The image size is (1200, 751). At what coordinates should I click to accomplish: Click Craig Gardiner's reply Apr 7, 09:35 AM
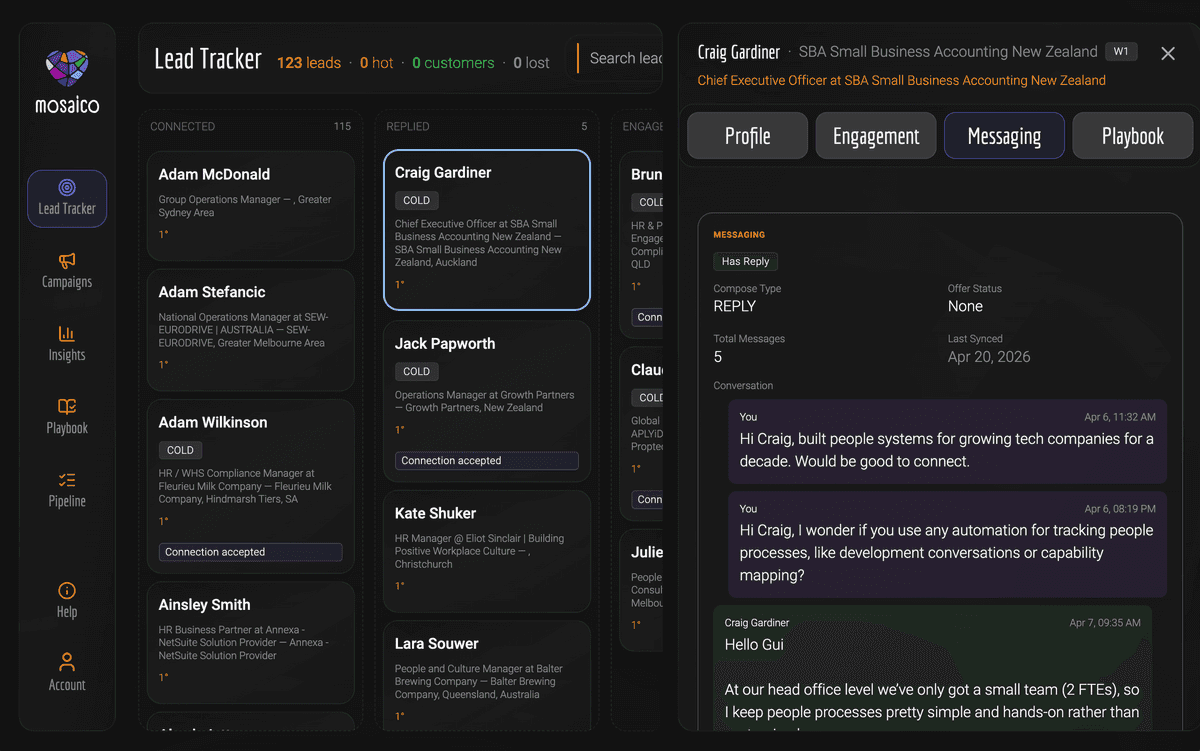pyautogui.click(x=933, y=667)
